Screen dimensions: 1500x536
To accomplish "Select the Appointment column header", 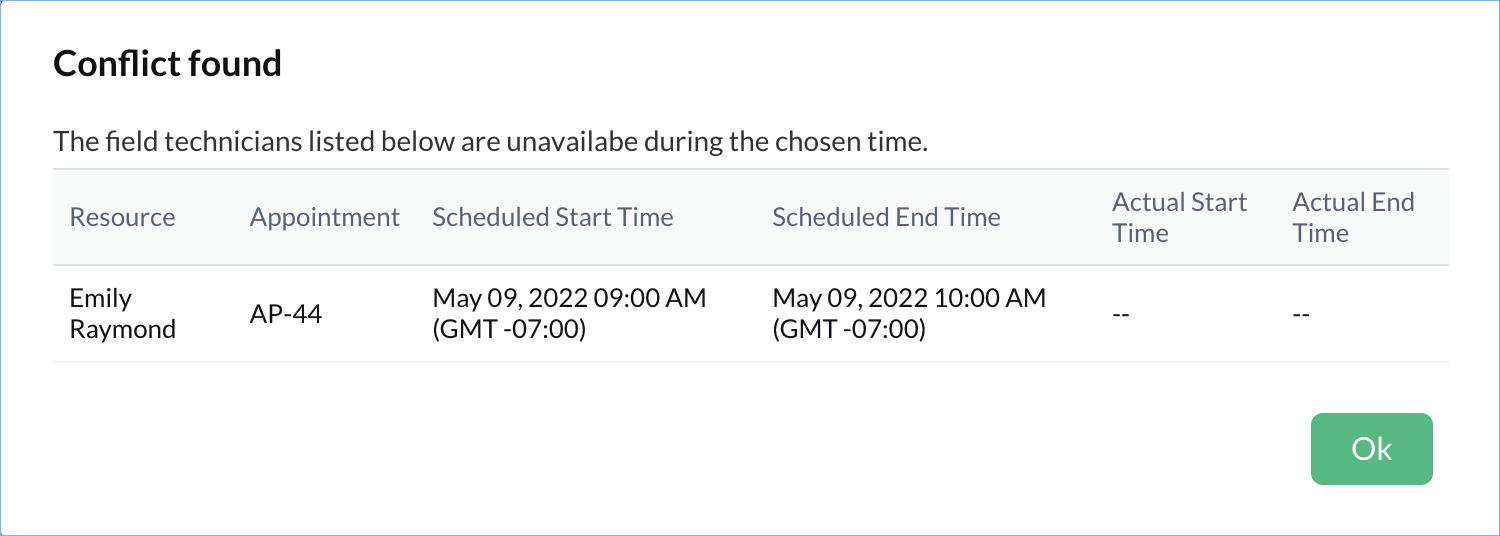I will pyautogui.click(x=324, y=217).
